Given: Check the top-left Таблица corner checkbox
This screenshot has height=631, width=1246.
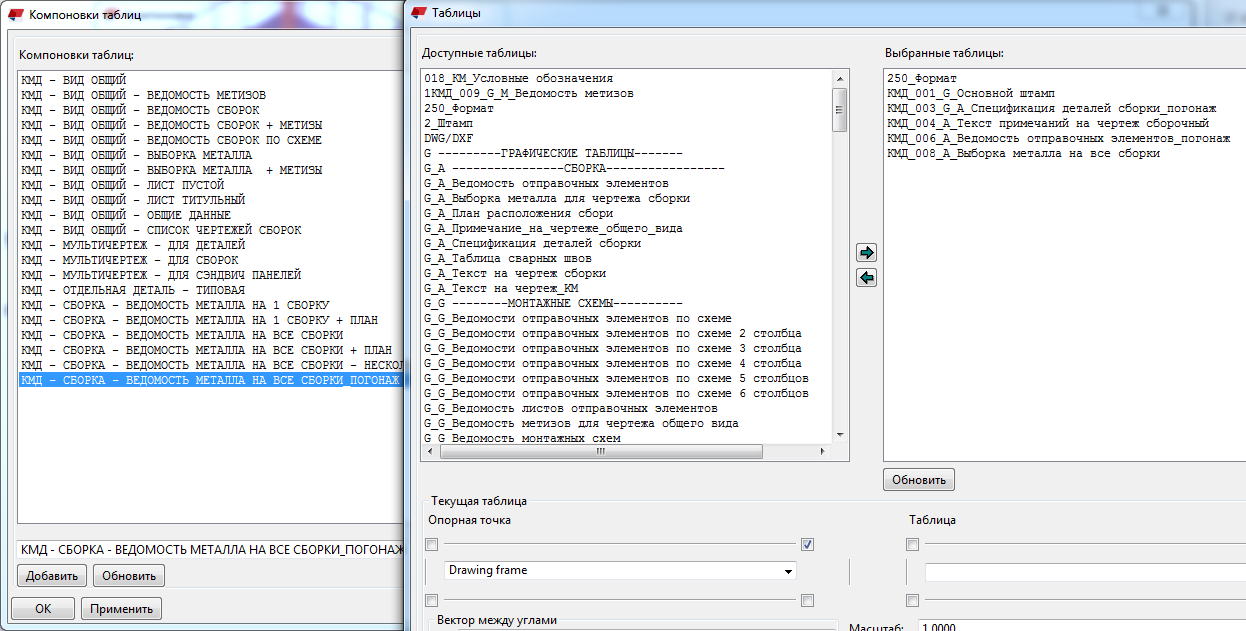Looking at the screenshot, I should coord(912,545).
